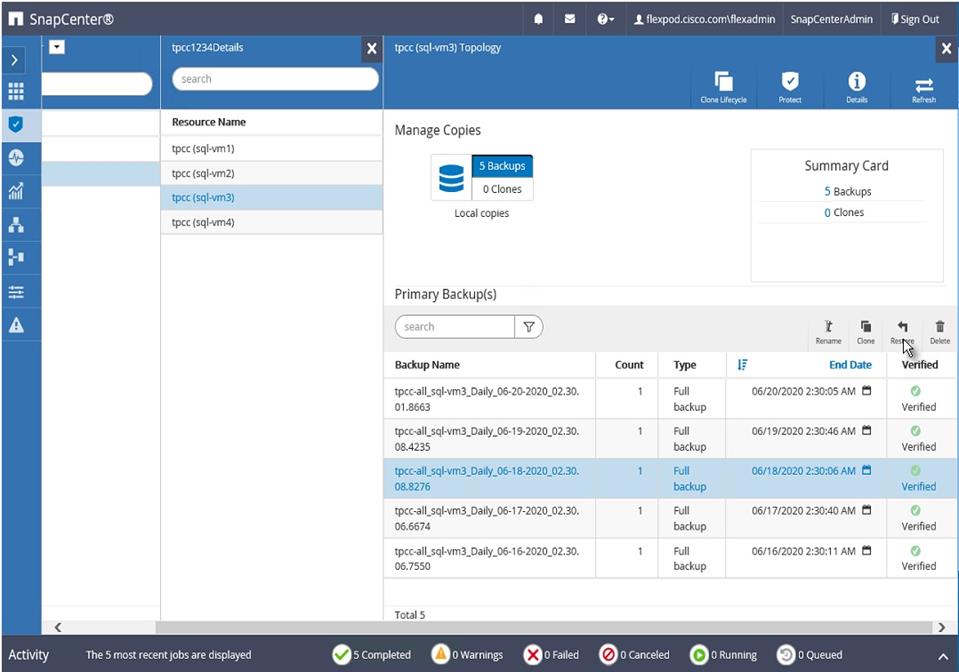This screenshot has height=672, width=959.
Task: Open the Dashboard grid icon
Action: pos(16,91)
